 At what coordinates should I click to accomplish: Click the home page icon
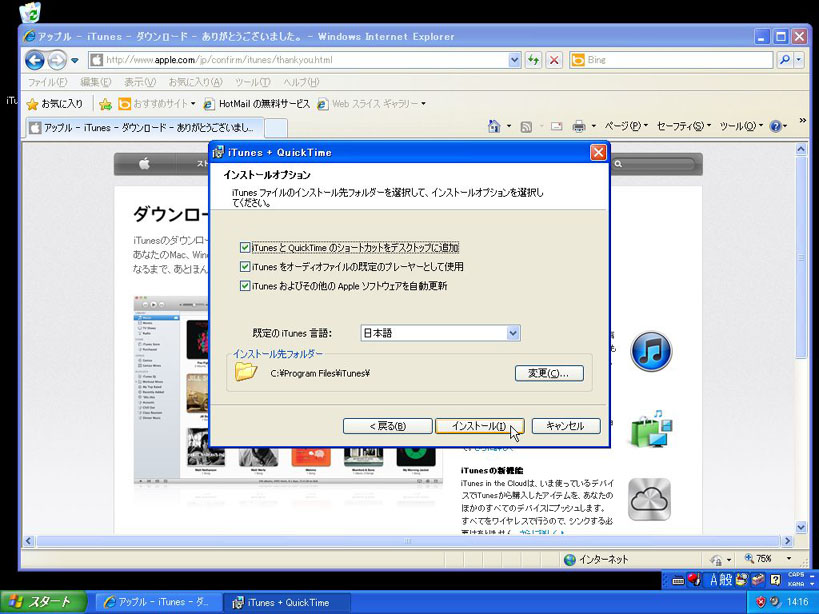(x=494, y=126)
